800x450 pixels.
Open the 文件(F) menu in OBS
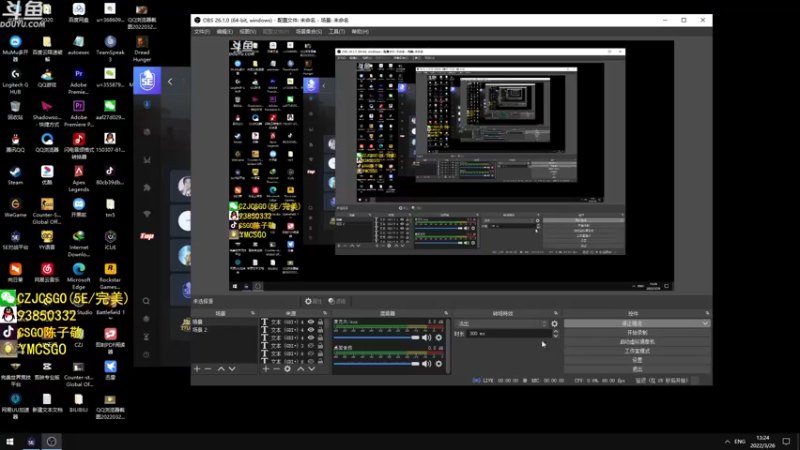point(202,32)
